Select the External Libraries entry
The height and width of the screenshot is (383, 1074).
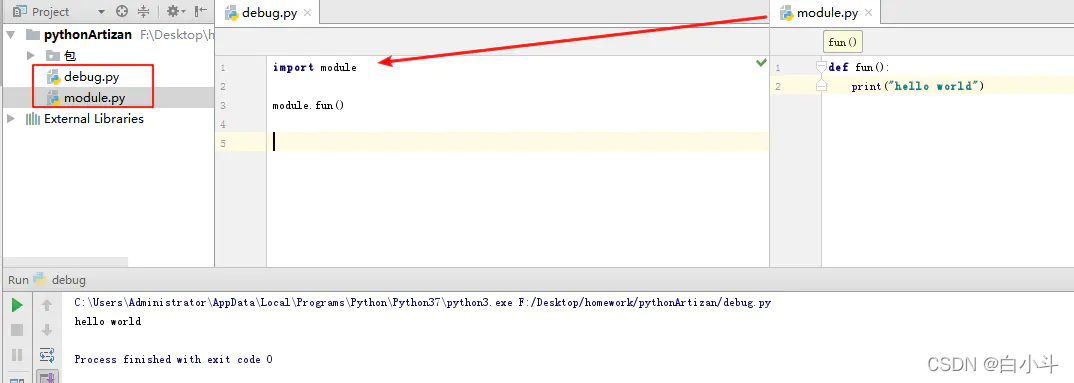click(94, 119)
